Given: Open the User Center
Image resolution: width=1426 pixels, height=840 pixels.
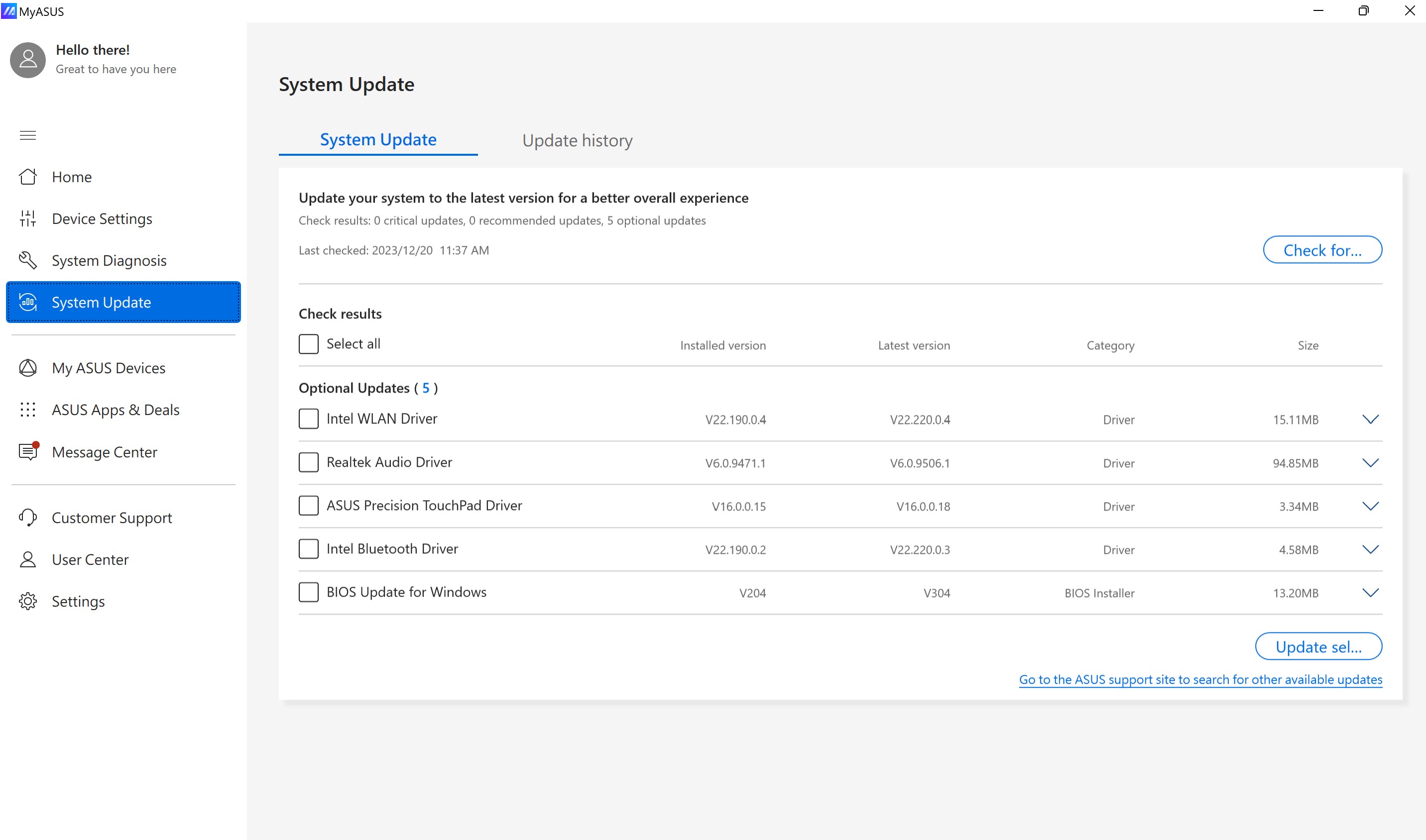Looking at the screenshot, I should click(90, 559).
